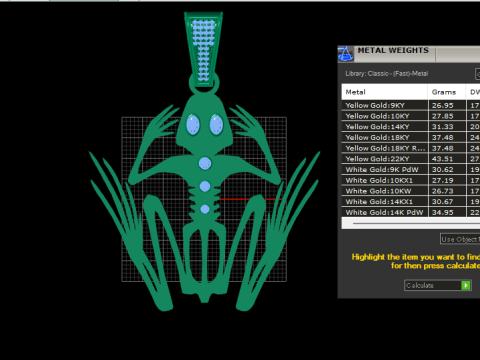
Task: Click the top chest gem on pendant
Action: tap(205, 163)
